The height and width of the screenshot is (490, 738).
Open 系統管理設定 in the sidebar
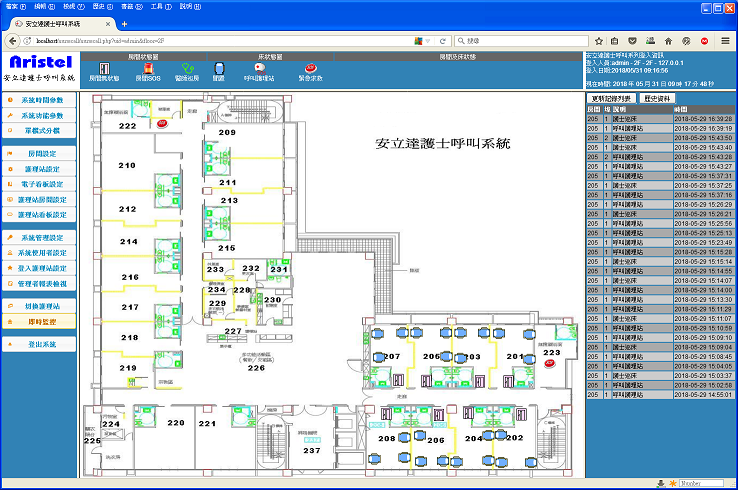[x=39, y=238]
